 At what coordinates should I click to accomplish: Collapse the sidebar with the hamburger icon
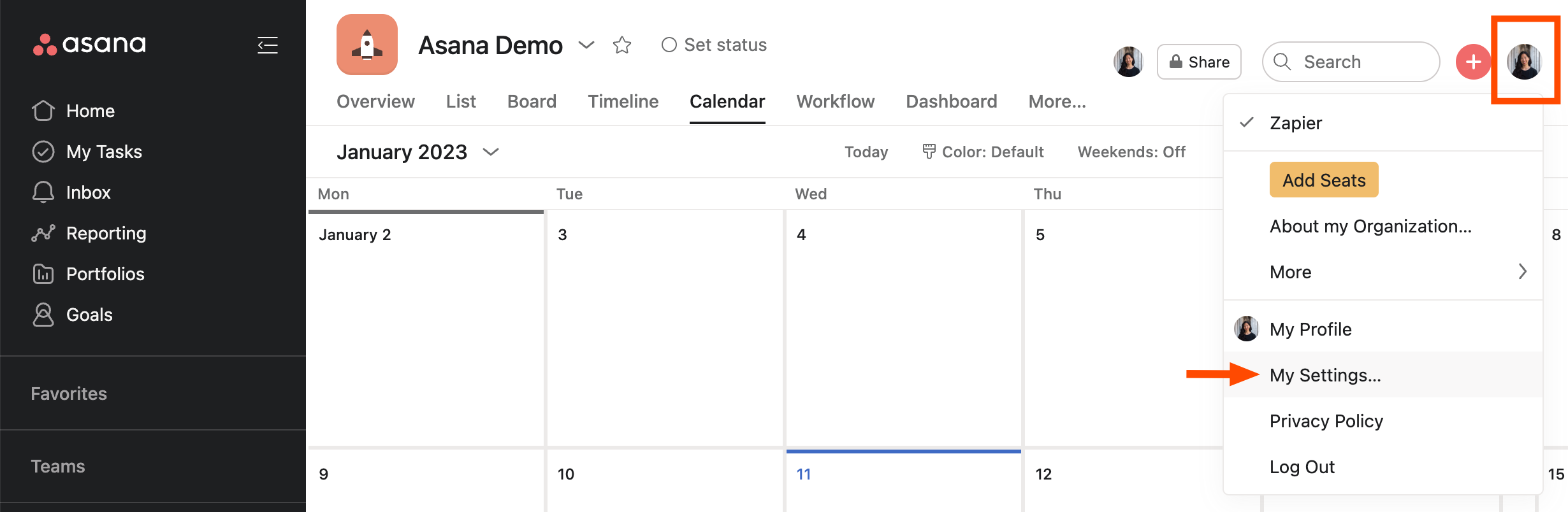pyautogui.click(x=267, y=45)
